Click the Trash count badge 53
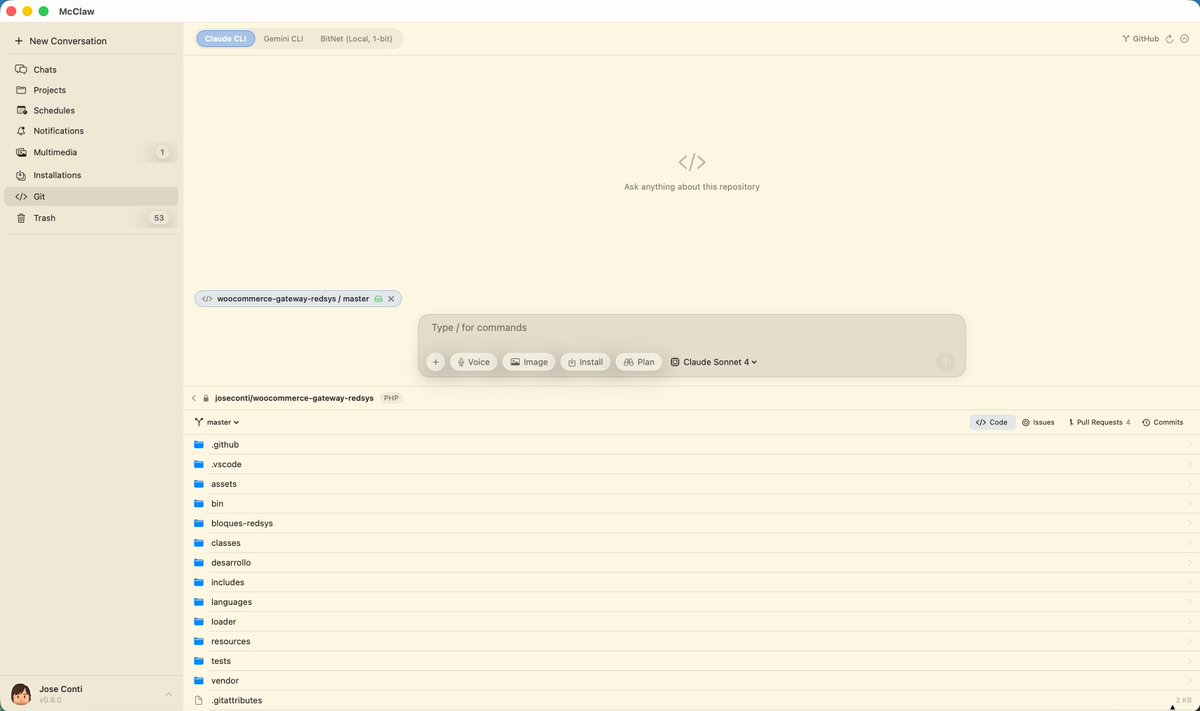Image resolution: width=1200 pixels, height=711 pixels. pyautogui.click(x=159, y=217)
